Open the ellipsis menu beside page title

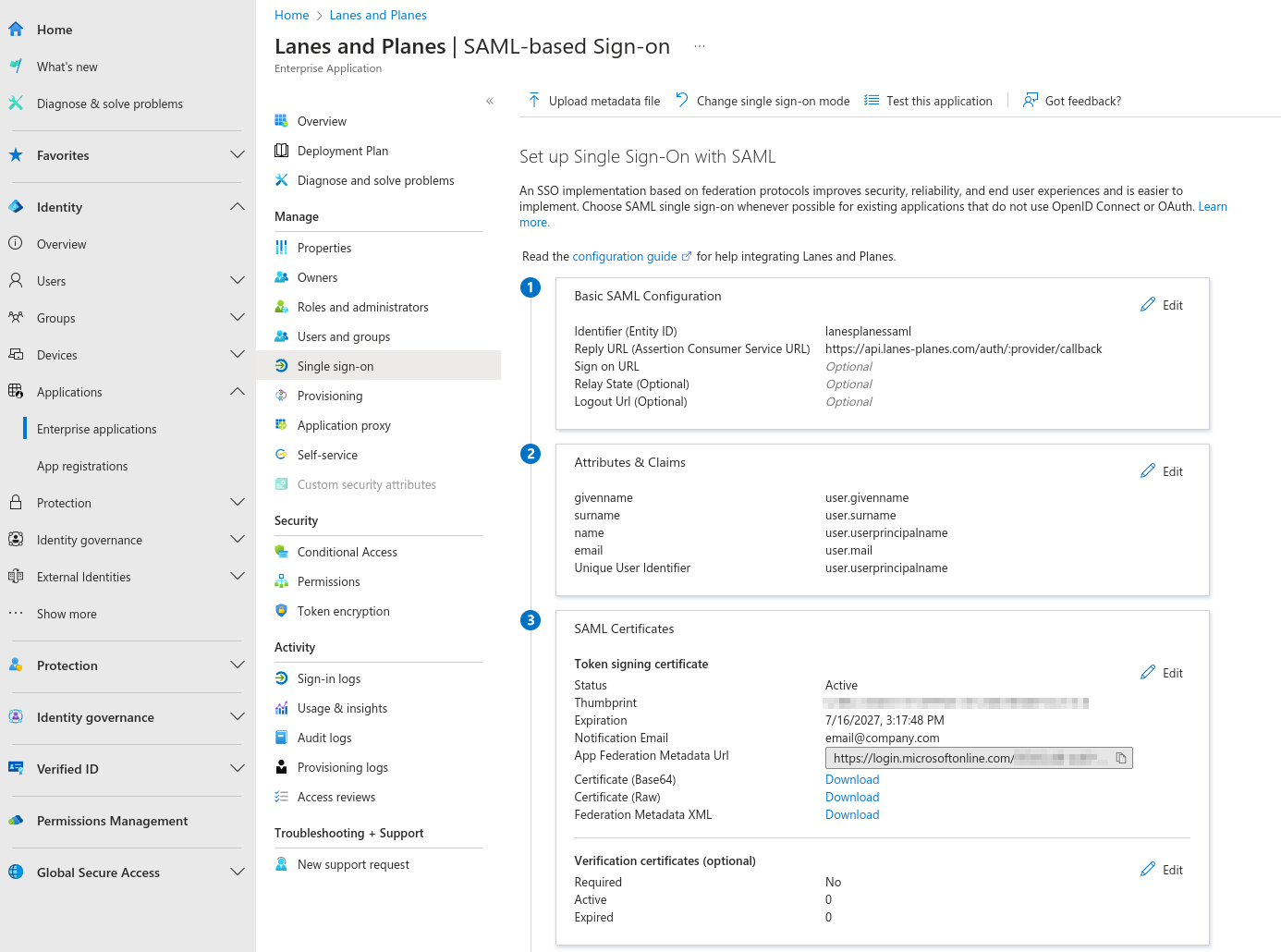[x=700, y=46]
